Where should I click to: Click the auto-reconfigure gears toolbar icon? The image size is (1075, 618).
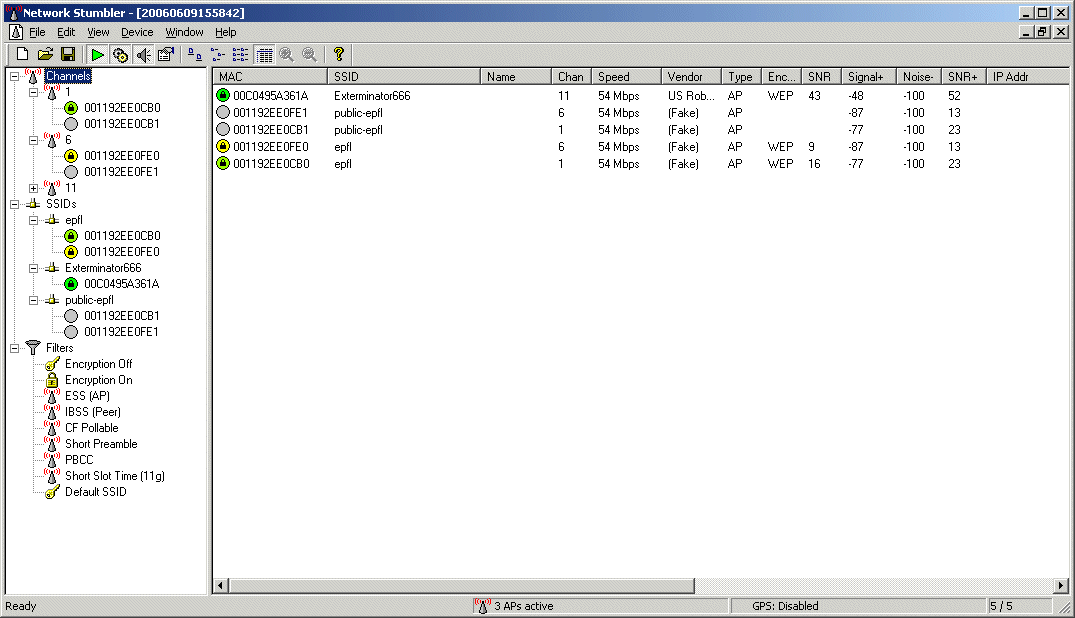[x=120, y=54]
